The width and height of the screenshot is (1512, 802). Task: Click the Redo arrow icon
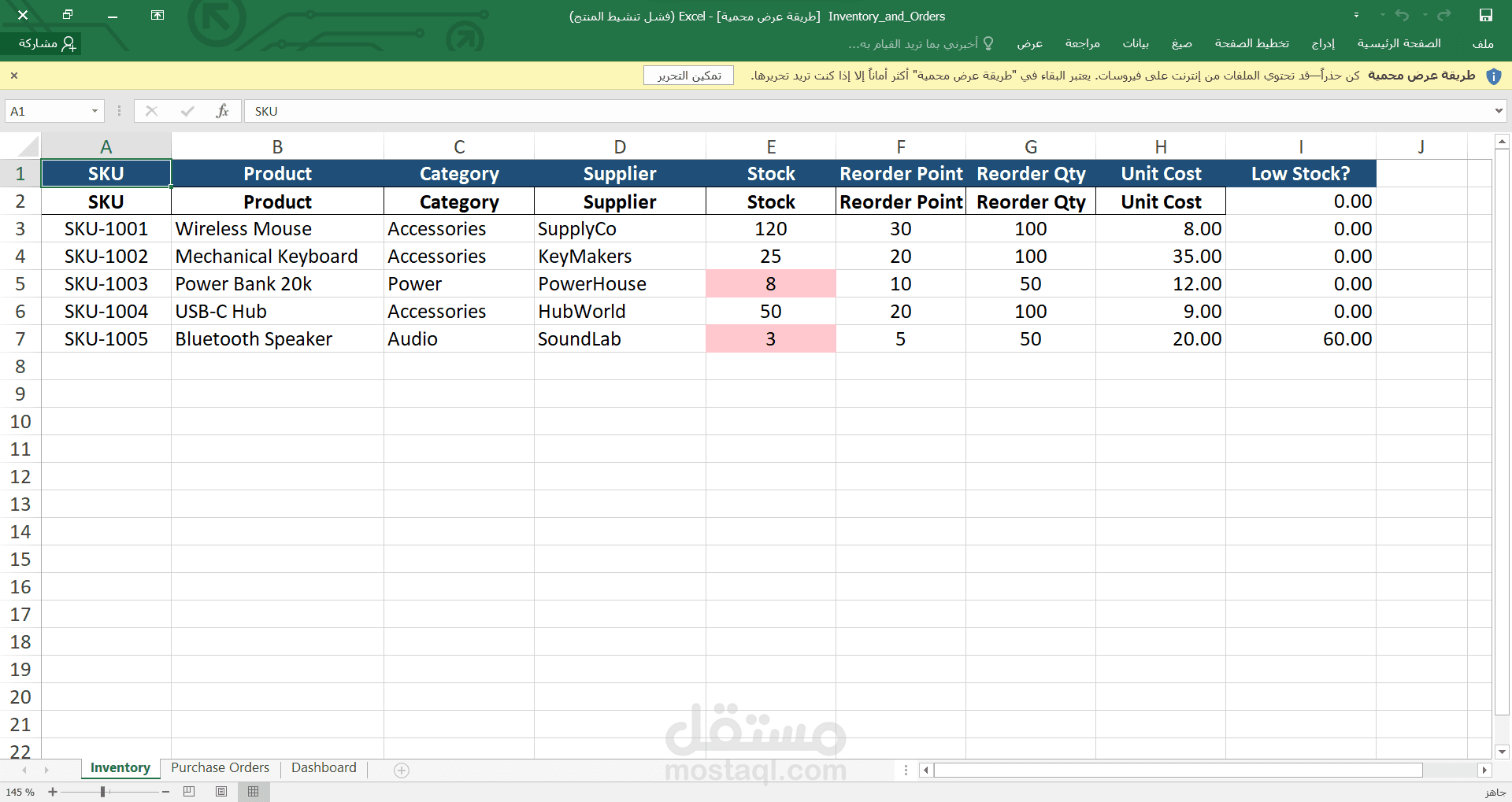pyautogui.click(x=1443, y=16)
